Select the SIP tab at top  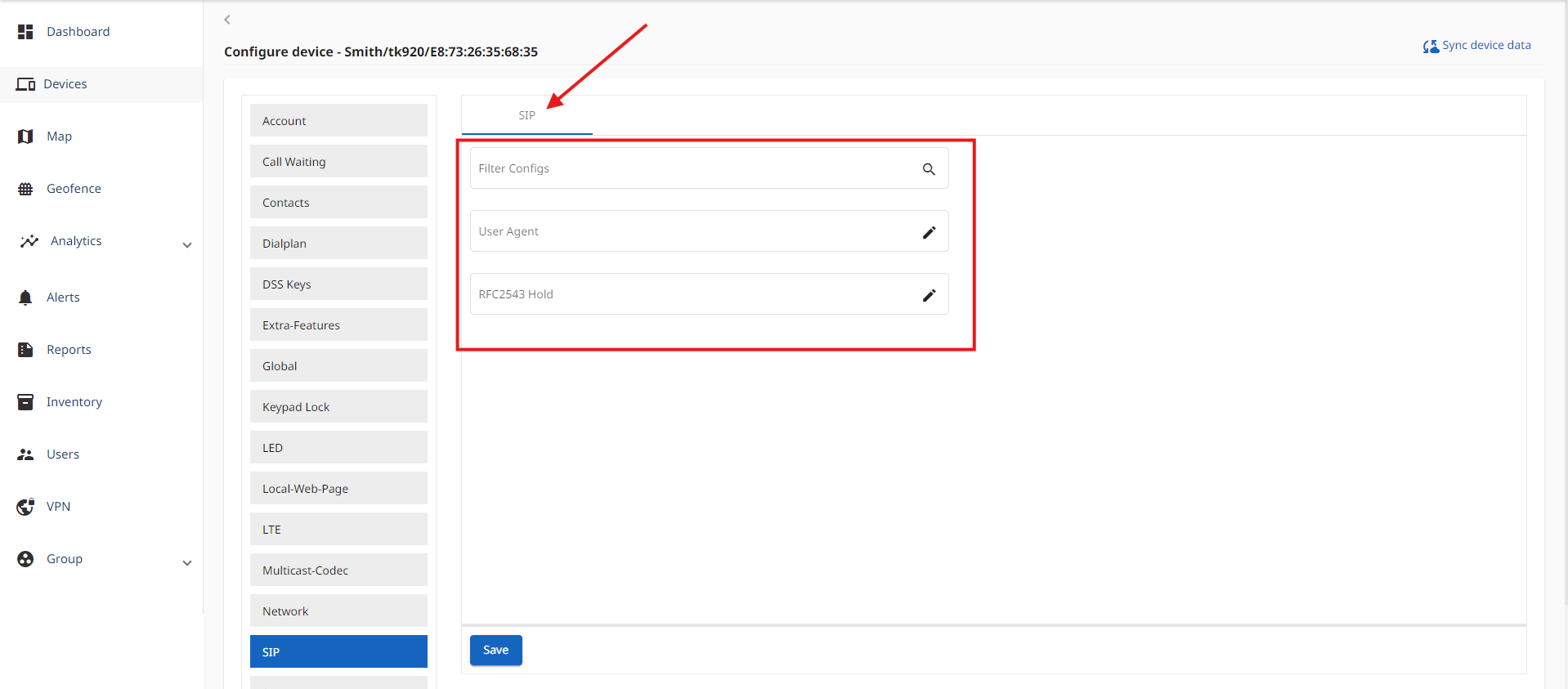tap(527, 115)
